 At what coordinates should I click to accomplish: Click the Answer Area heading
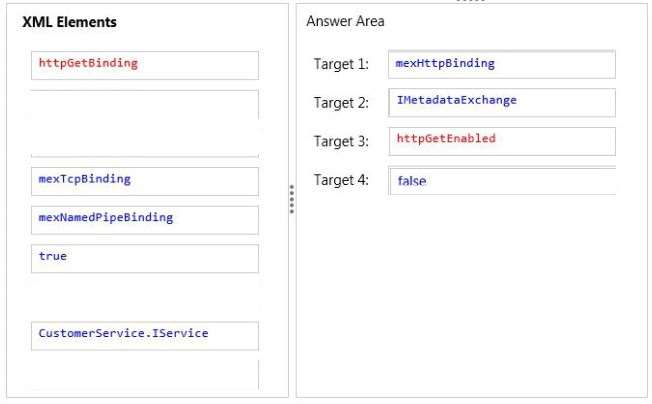coord(345,21)
